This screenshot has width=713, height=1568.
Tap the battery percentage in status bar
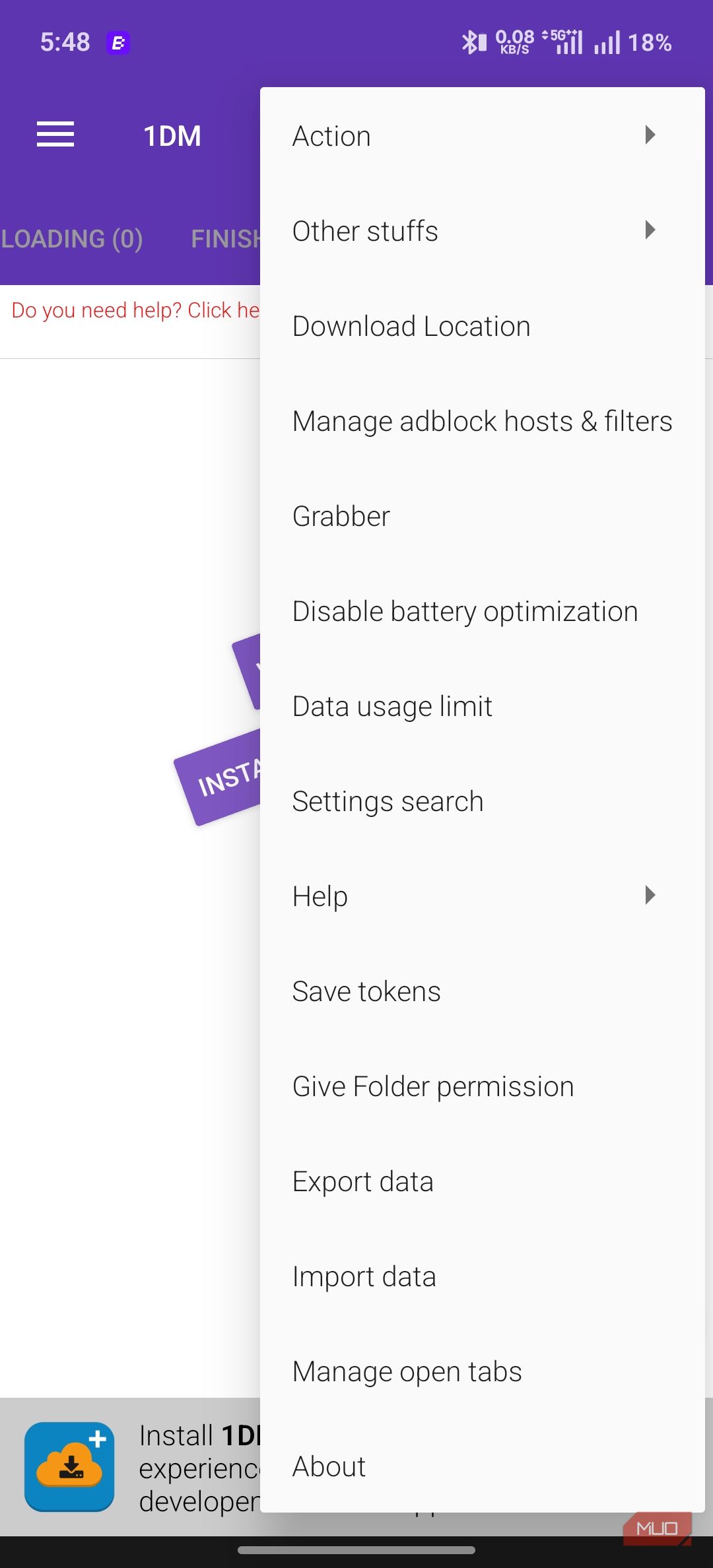click(650, 43)
